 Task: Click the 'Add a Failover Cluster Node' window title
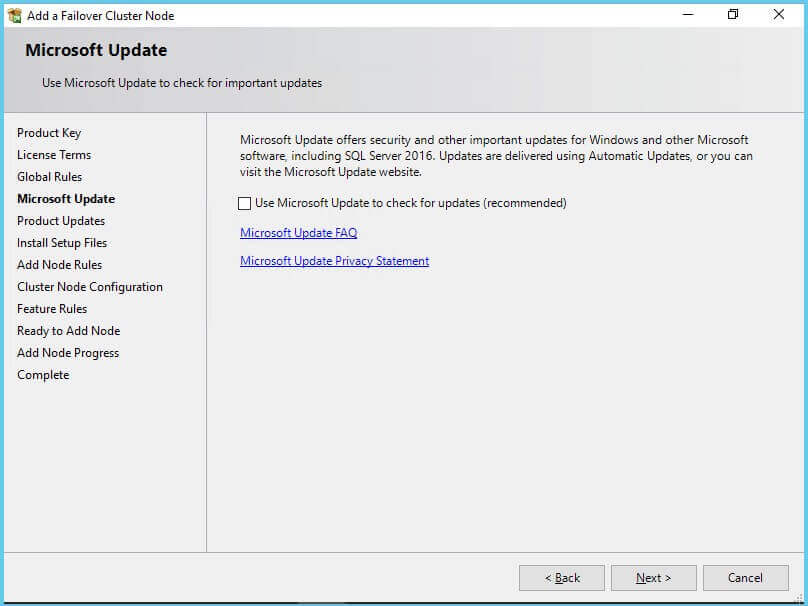click(100, 15)
